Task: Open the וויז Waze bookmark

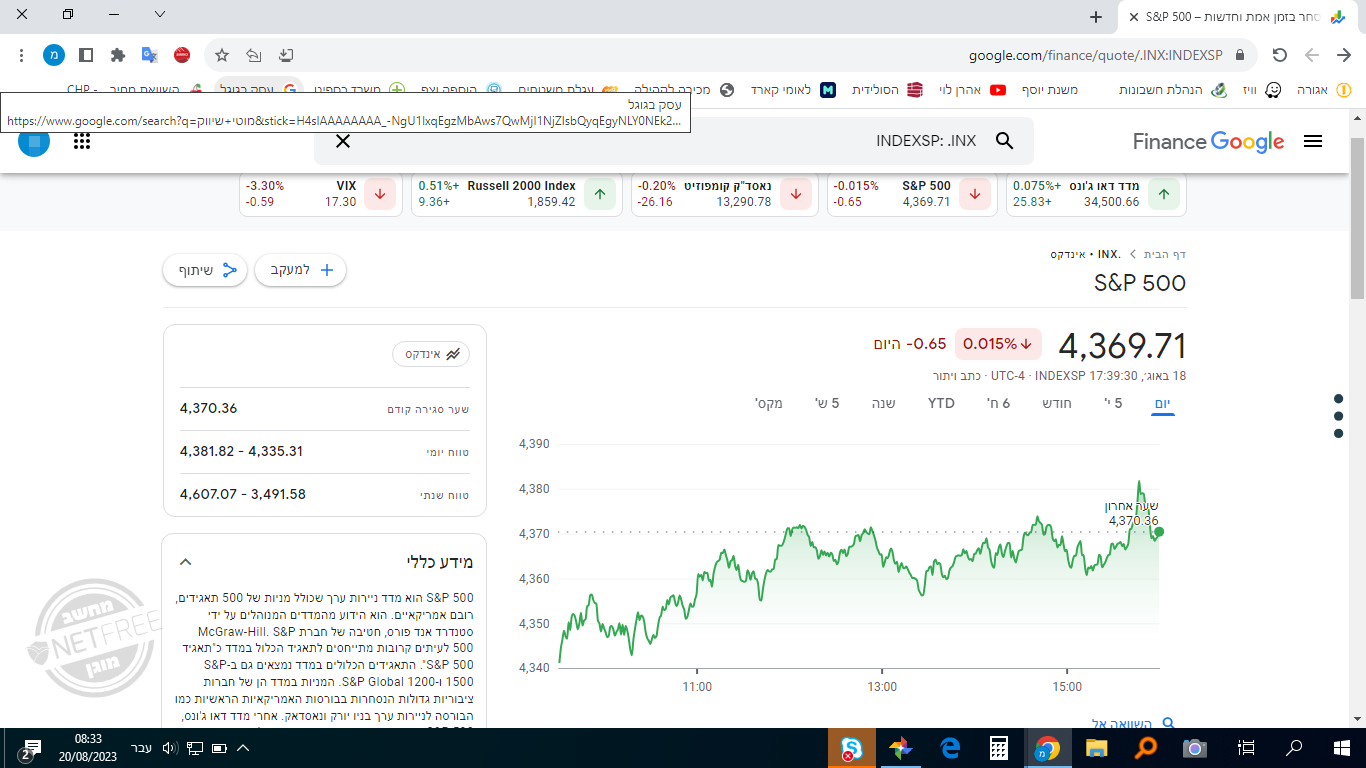Action: click(x=1262, y=90)
